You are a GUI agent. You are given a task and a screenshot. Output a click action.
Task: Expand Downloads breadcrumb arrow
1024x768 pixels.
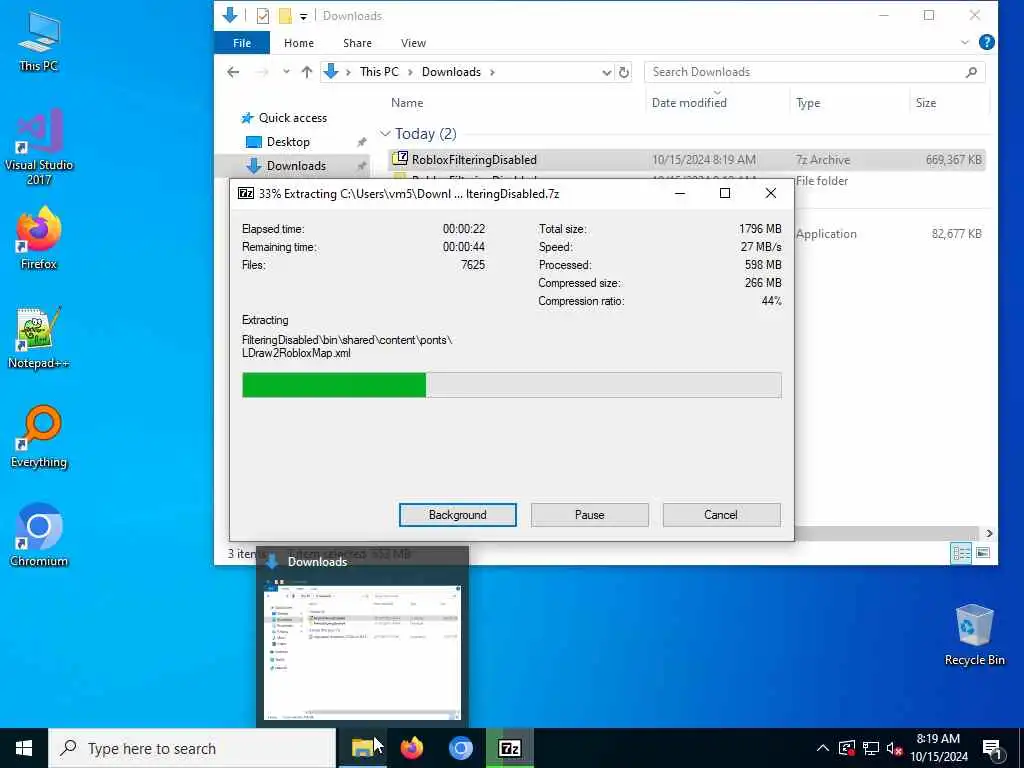pyautogui.click(x=492, y=72)
